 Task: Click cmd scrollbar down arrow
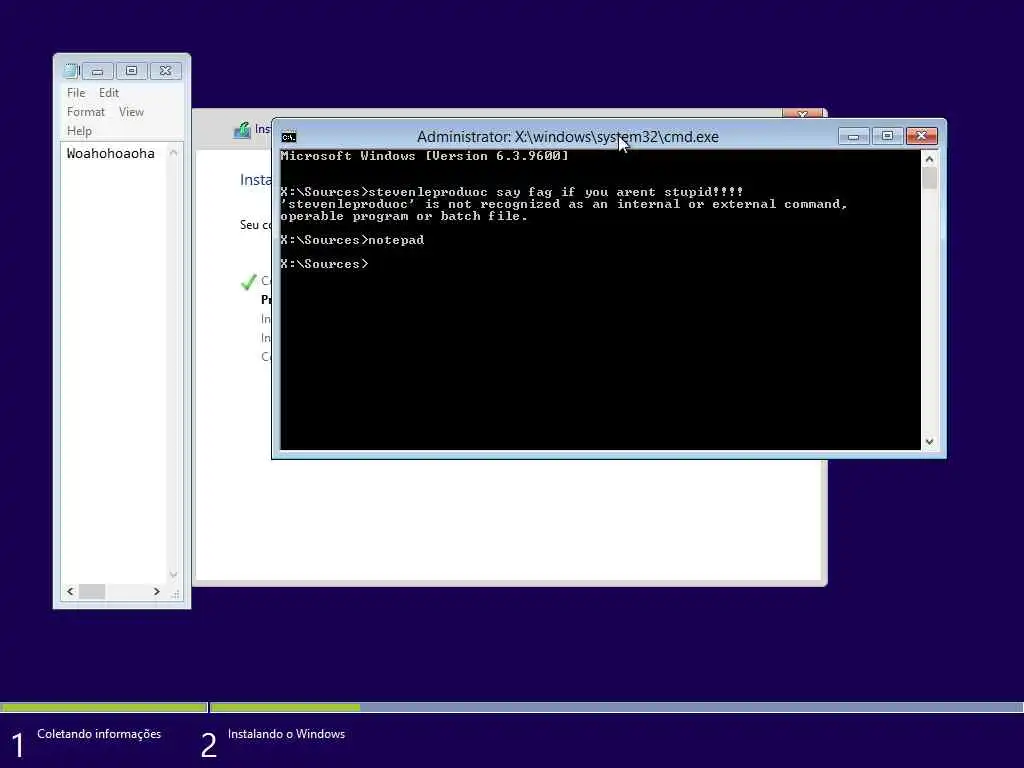coord(929,442)
